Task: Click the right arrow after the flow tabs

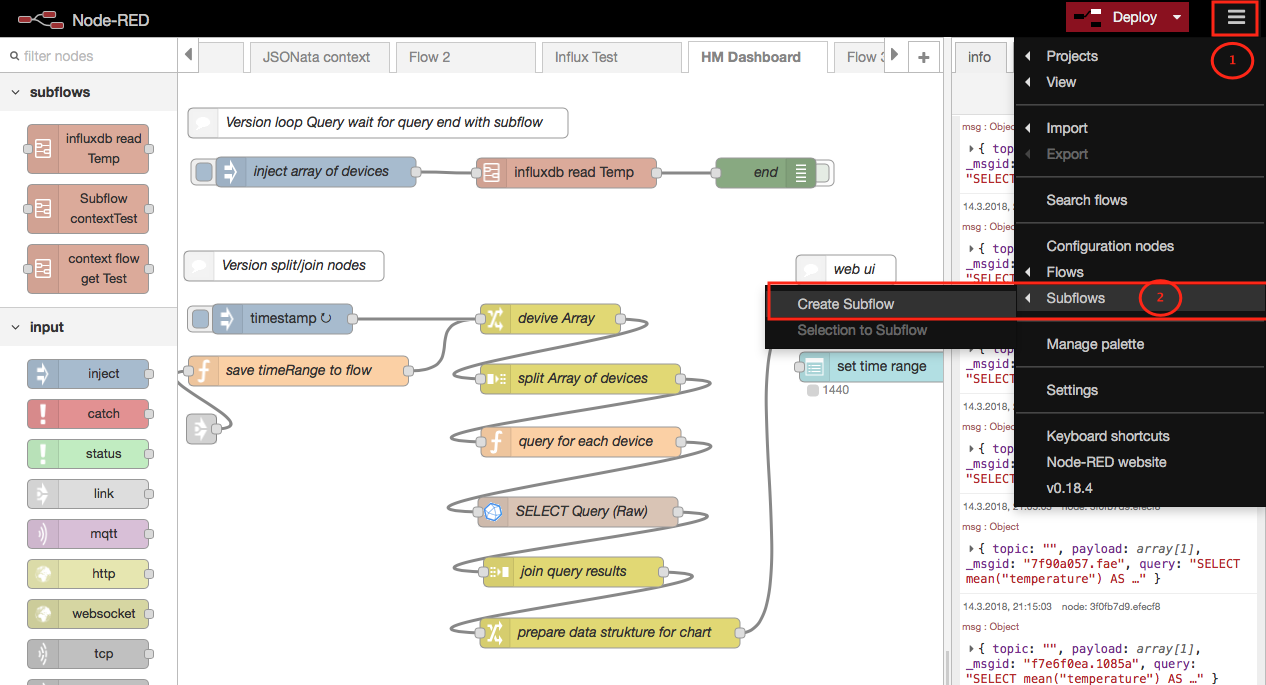Action: [894, 55]
